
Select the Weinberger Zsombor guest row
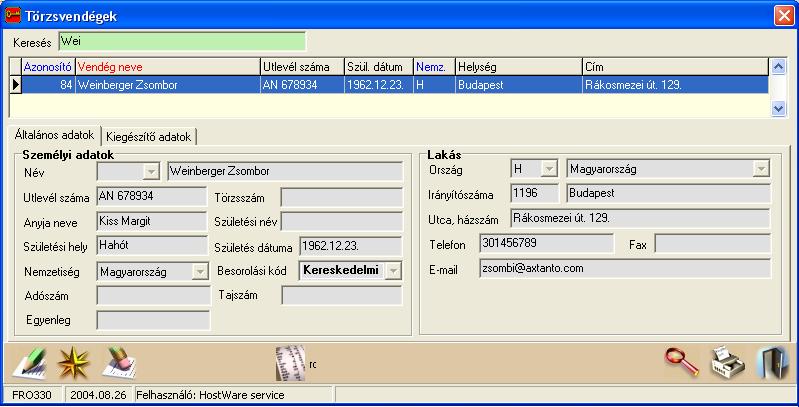click(395, 85)
